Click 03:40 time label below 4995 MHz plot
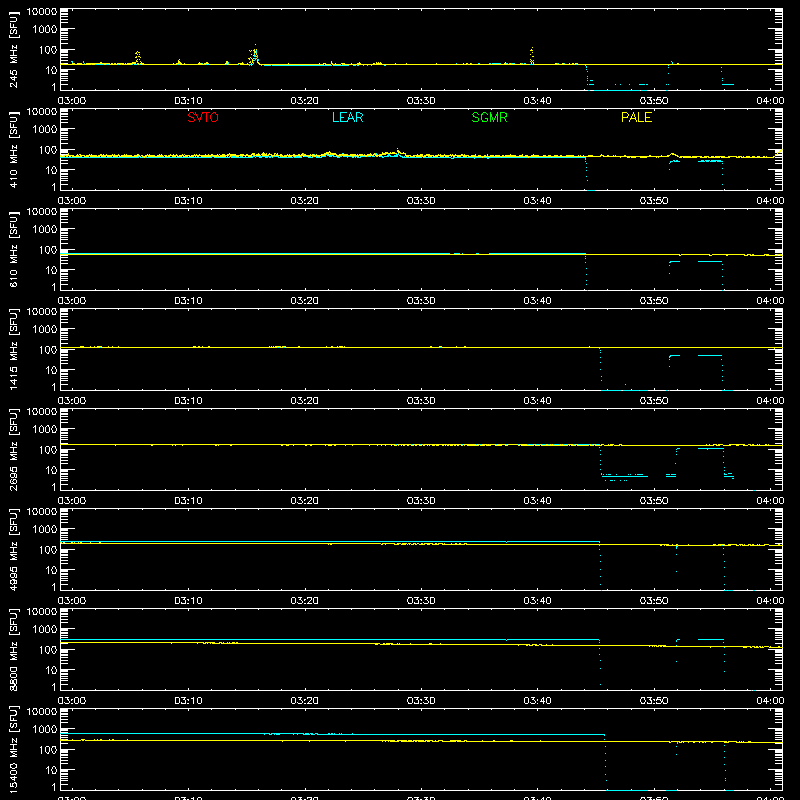The image size is (800, 800). pos(537,601)
